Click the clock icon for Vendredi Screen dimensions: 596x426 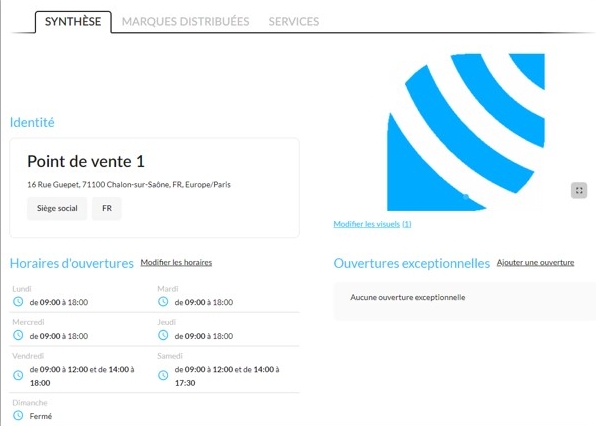coord(18,375)
